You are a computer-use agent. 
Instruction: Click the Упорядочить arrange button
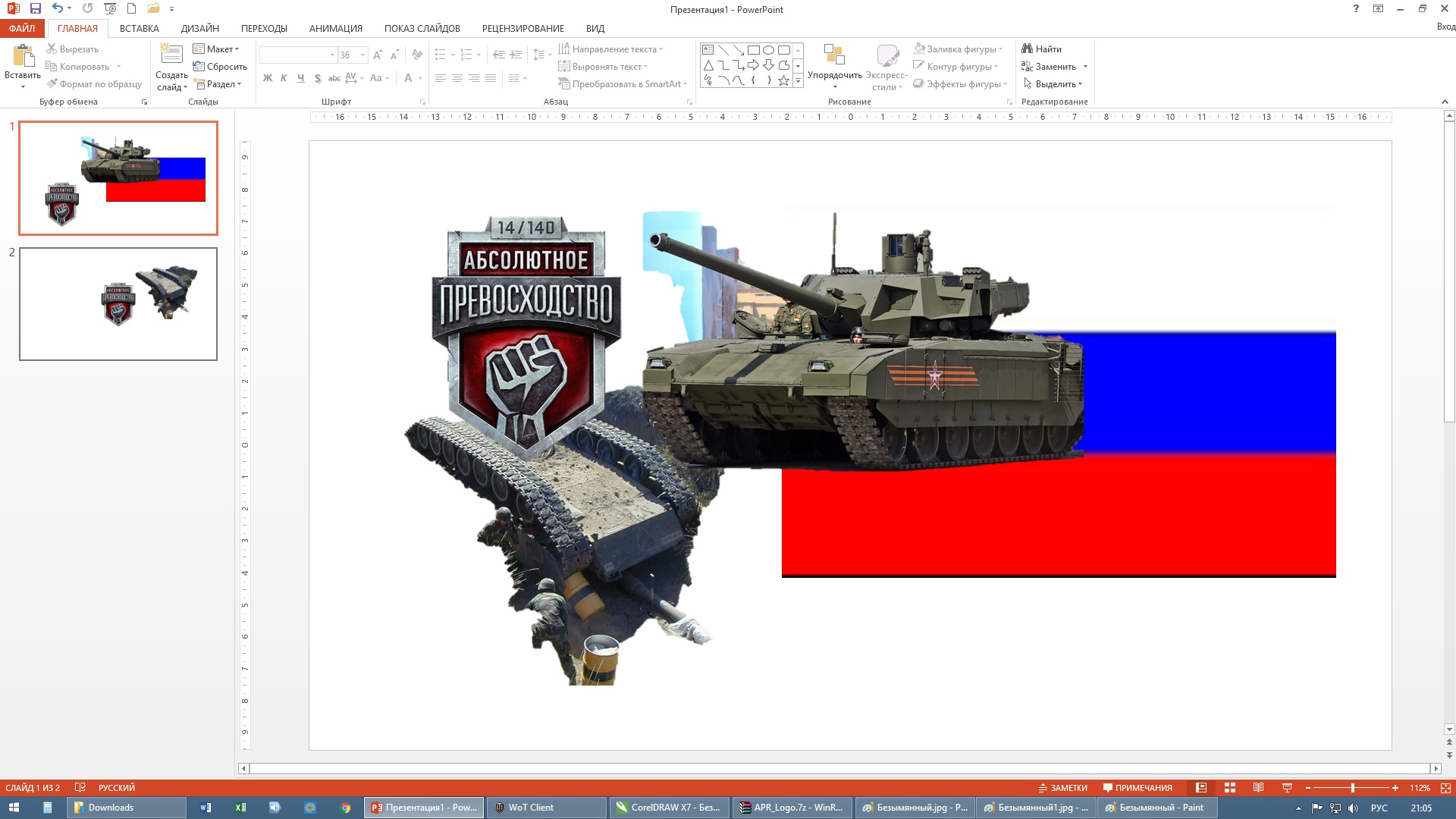point(834,65)
